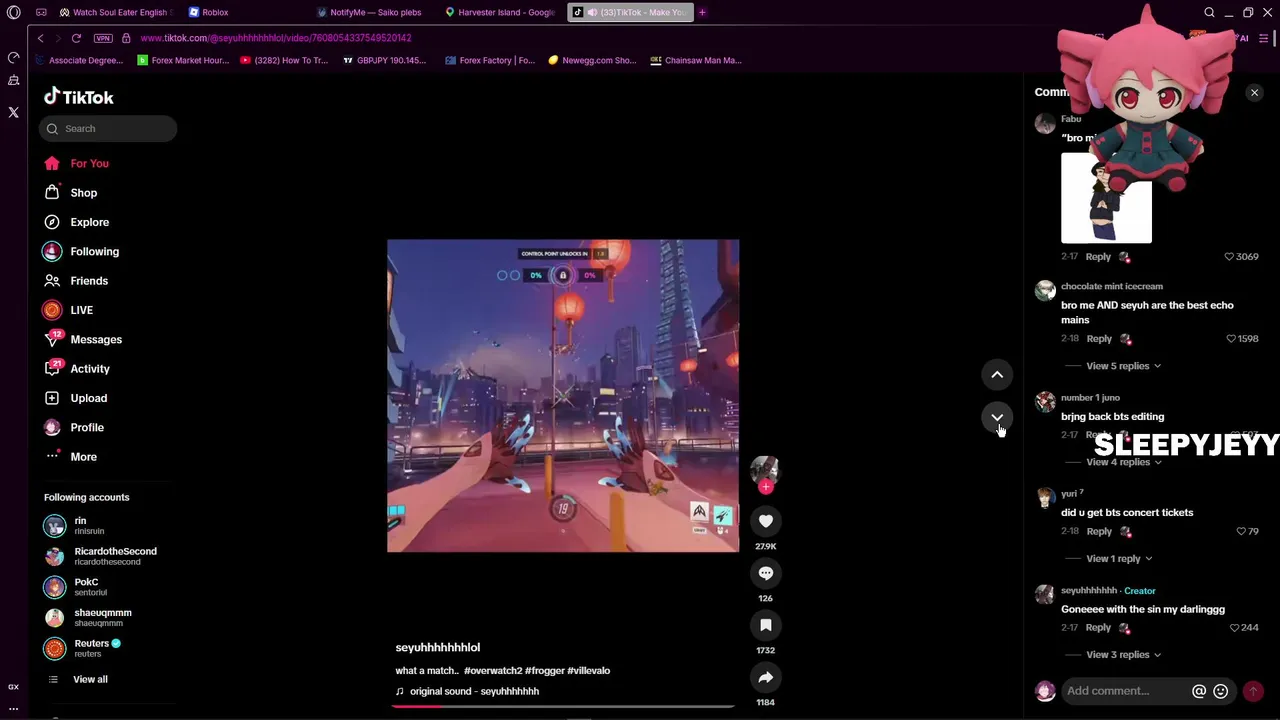Viewport: 1280px width, 720px height.
Task: Reply to chocolate mint icecream's comment
Action: (1099, 339)
